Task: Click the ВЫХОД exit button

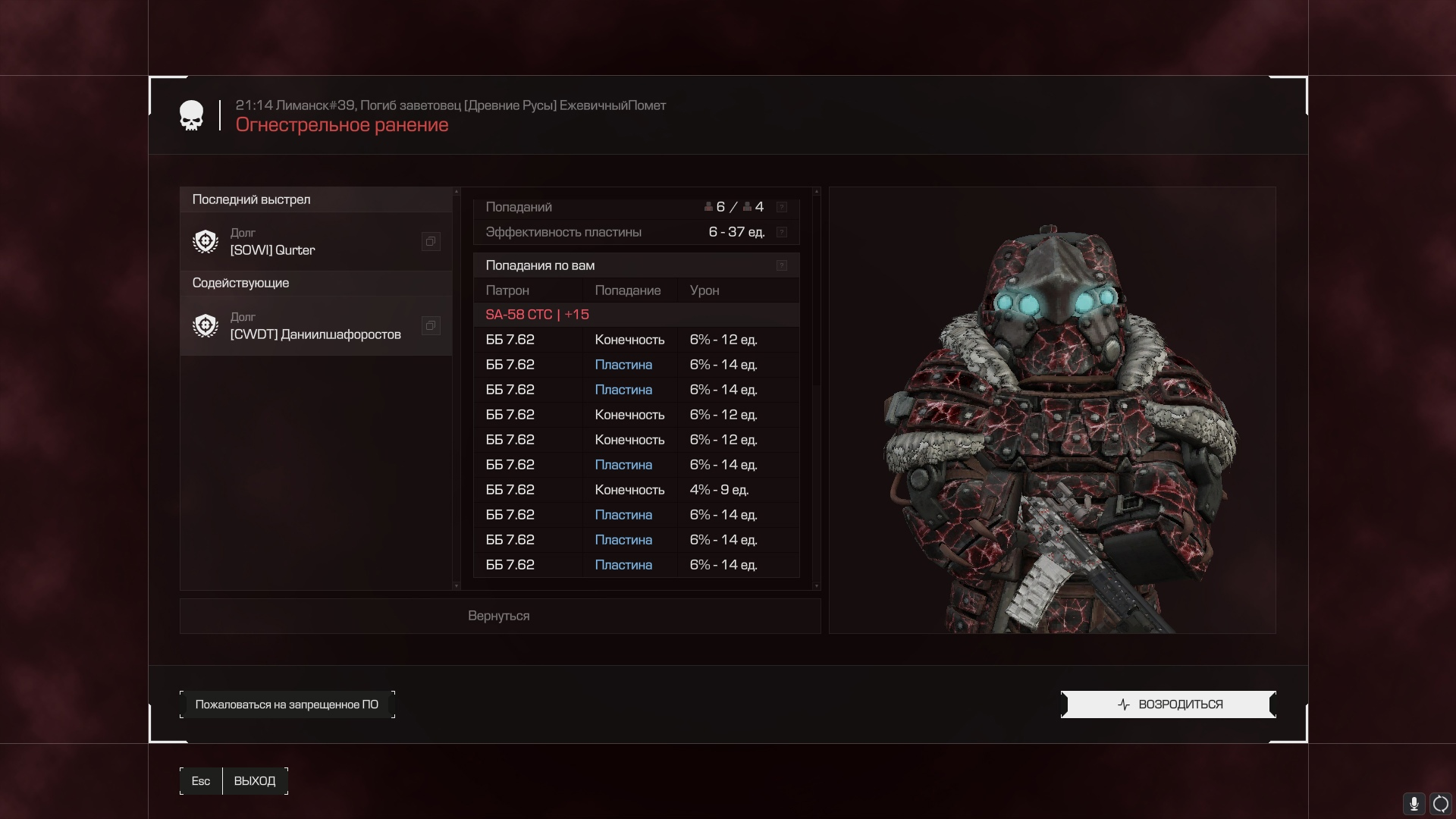Action: coord(255,781)
